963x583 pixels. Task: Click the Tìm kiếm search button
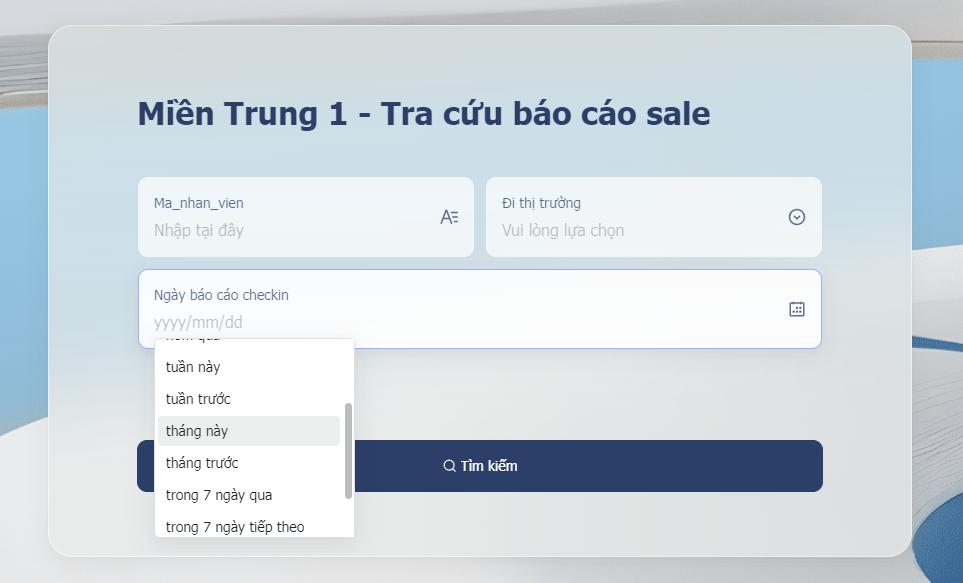coord(480,466)
